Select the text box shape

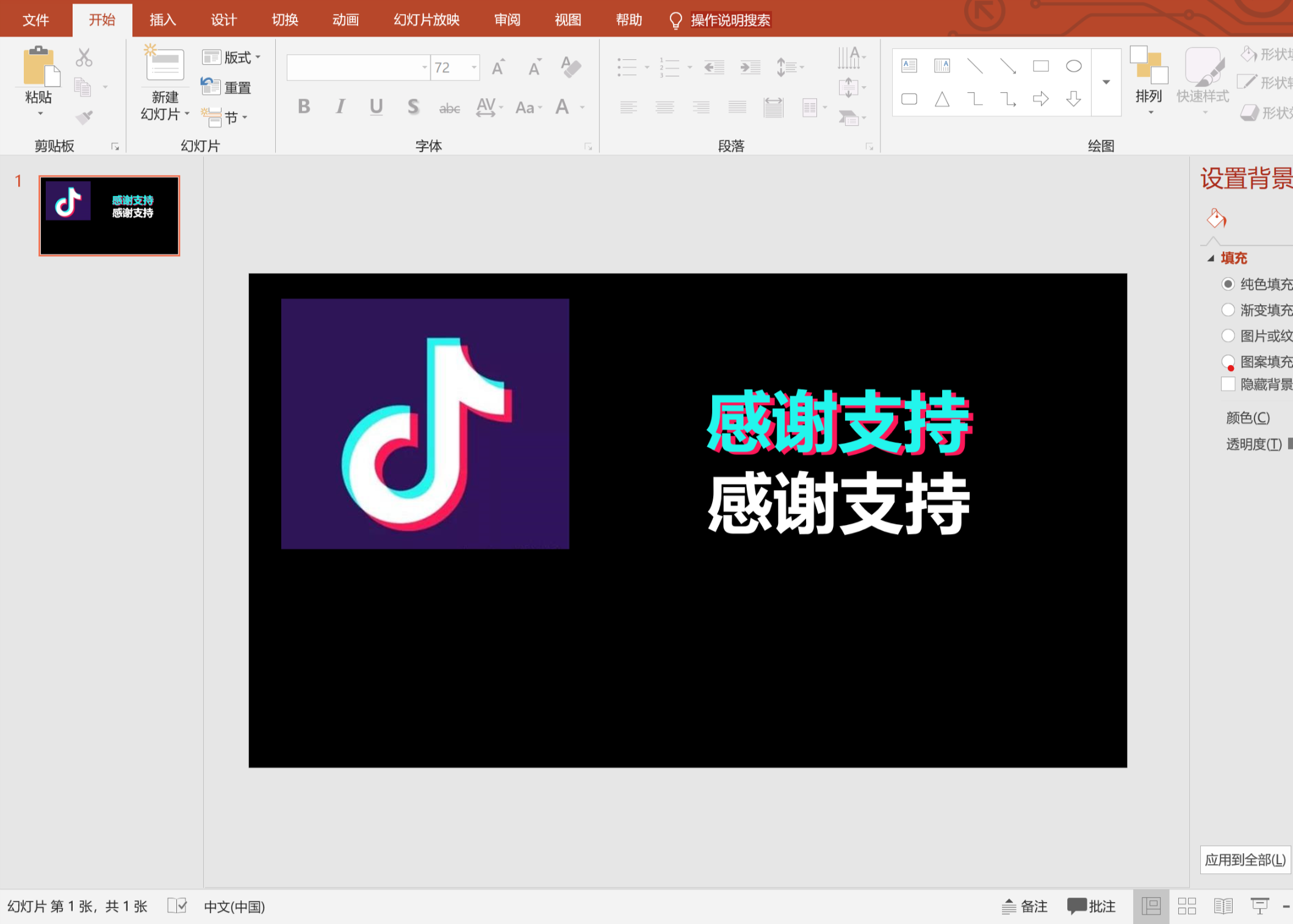coord(909,66)
